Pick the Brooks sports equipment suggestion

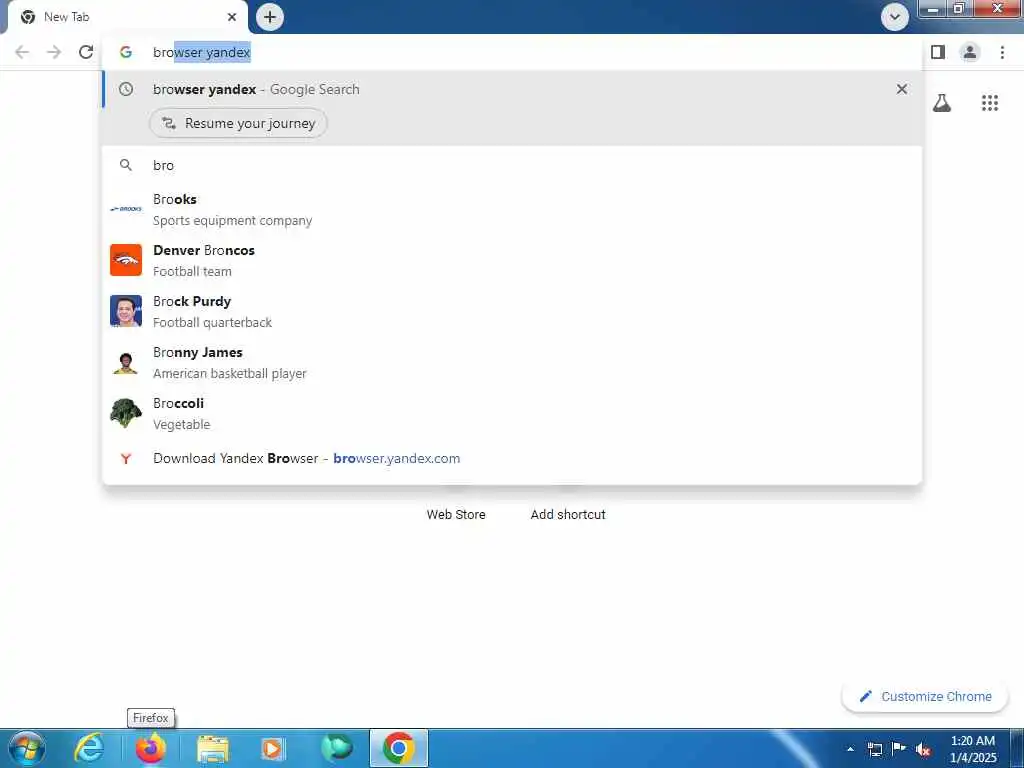[512, 210]
